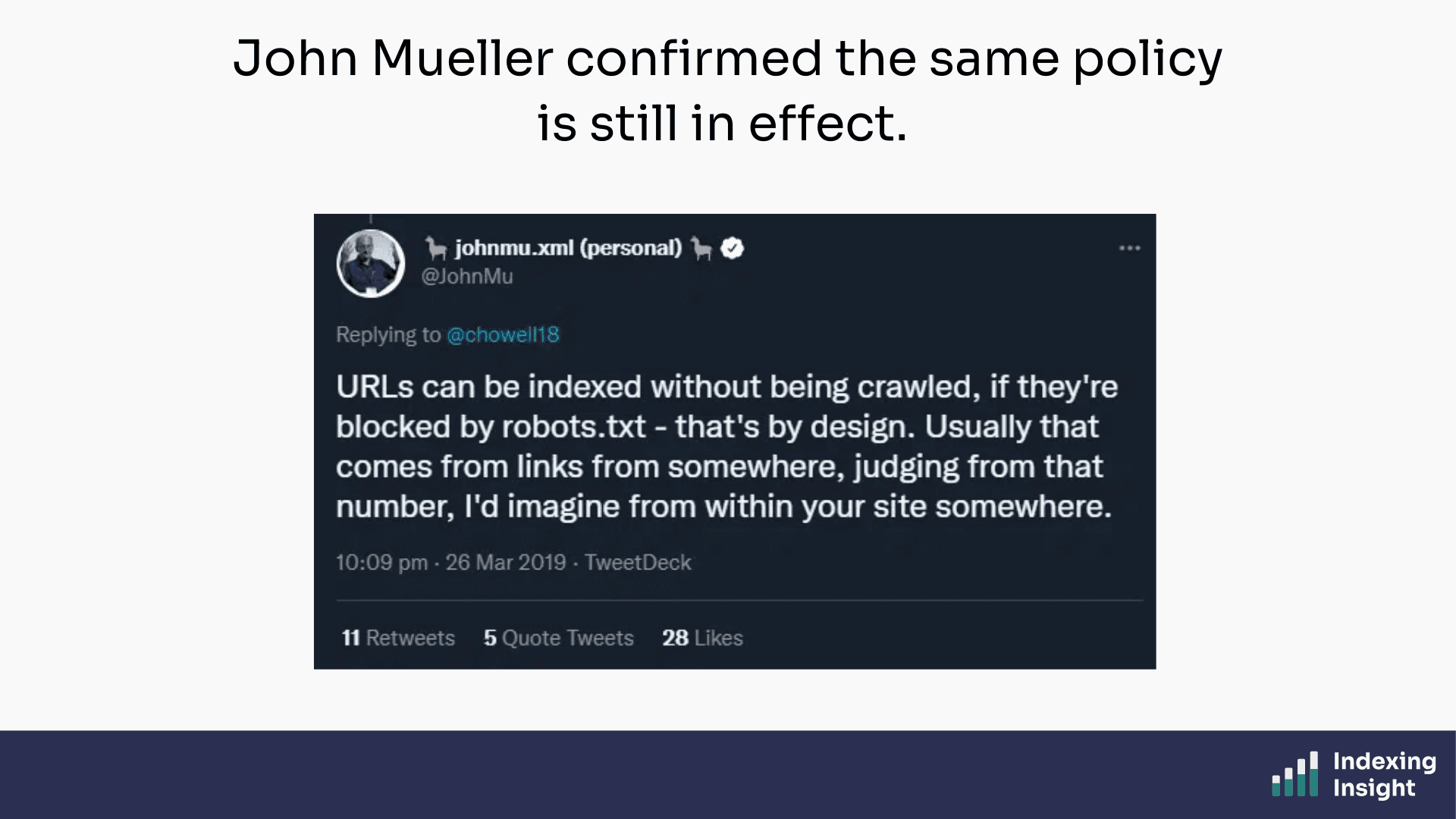Click the 26 Mar 2019 date
The height and width of the screenshot is (819, 1456).
pos(505,563)
